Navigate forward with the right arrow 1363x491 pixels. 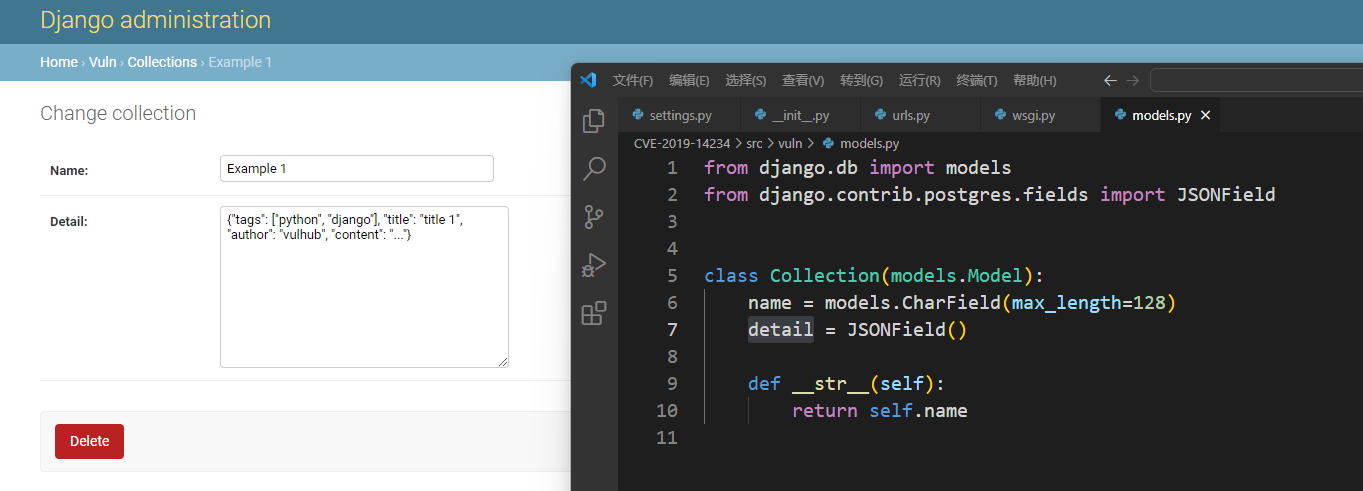(1132, 80)
